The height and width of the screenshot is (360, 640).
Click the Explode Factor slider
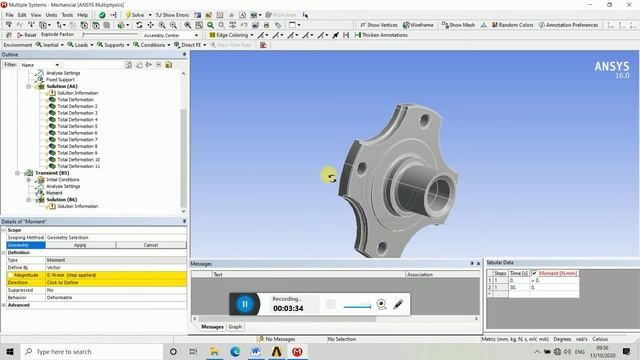[x=110, y=35]
